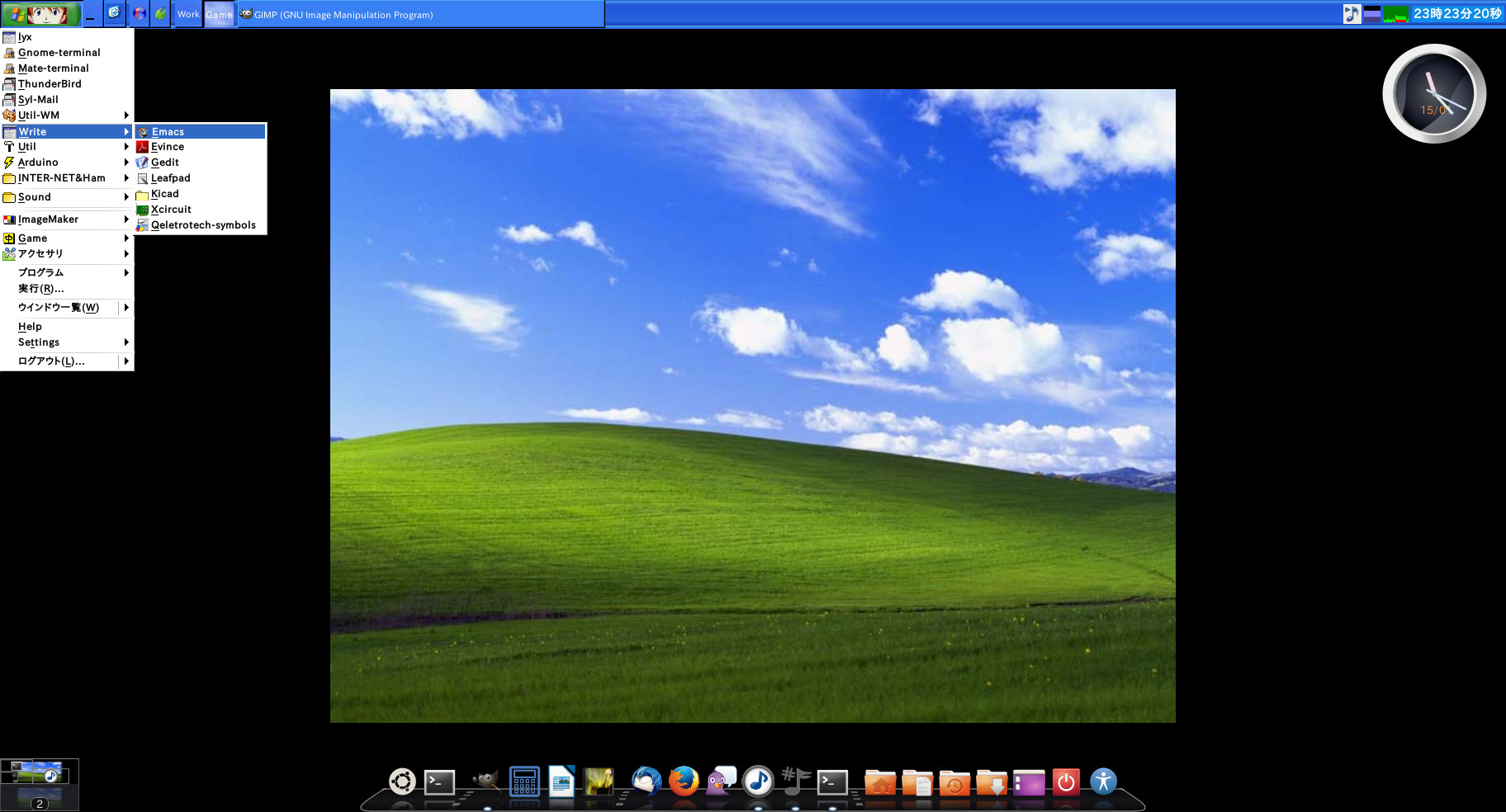Click the Ubuntu logo in the dock
The width and height of the screenshot is (1506, 812).
[402, 781]
